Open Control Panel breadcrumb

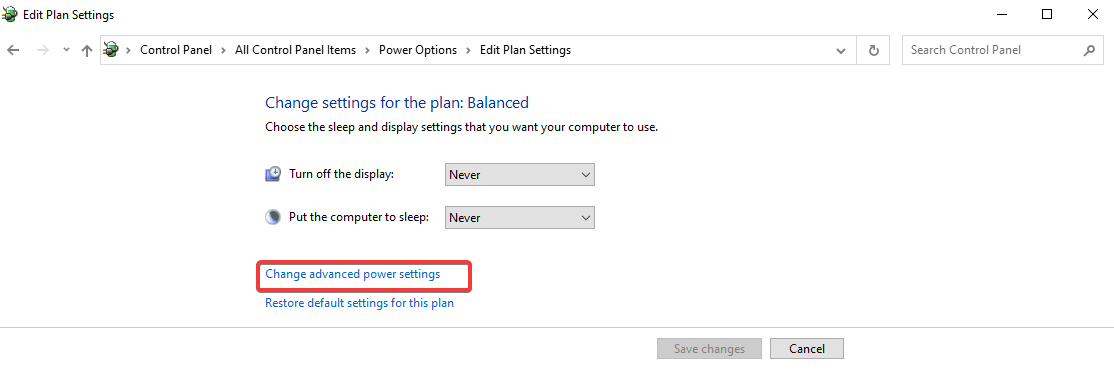176,50
